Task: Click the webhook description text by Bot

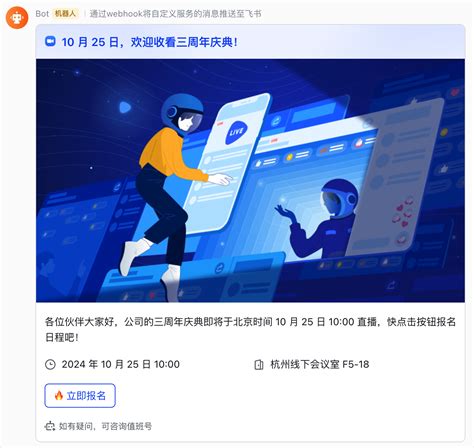Action: coord(175,14)
